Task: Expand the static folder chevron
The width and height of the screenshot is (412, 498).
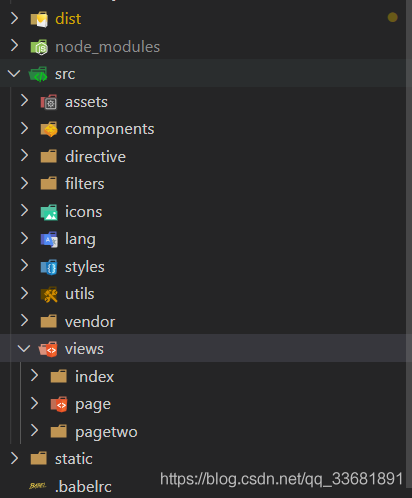Action: click(x=14, y=458)
